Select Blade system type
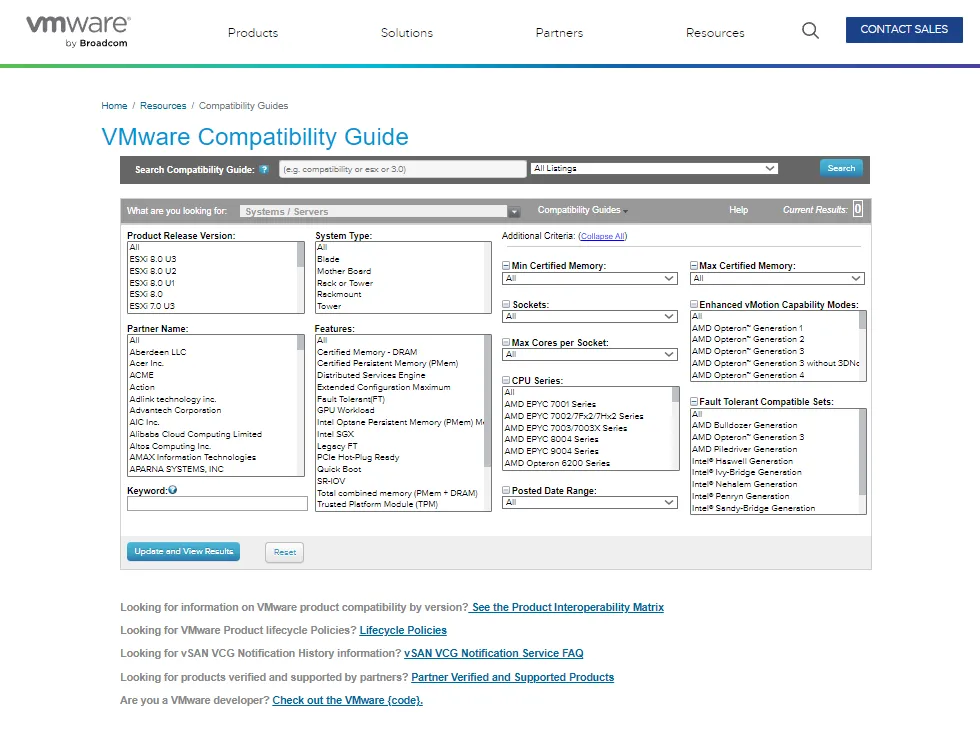 tap(329, 259)
